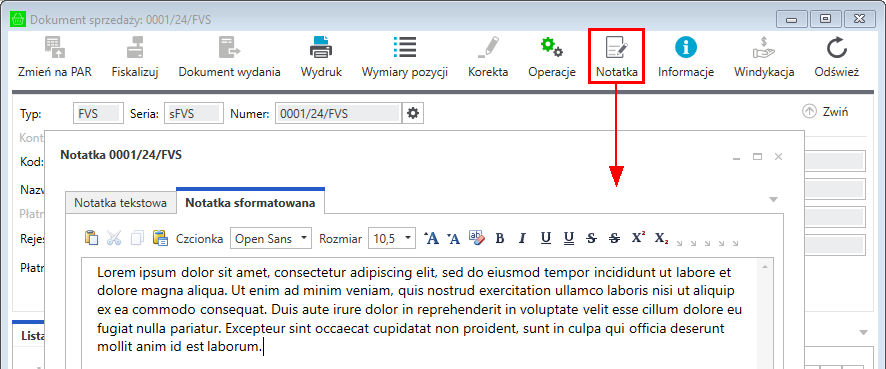The height and width of the screenshot is (369, 886).
Task: Toggle underline formatting in note editor
Action: click(545, 238)
